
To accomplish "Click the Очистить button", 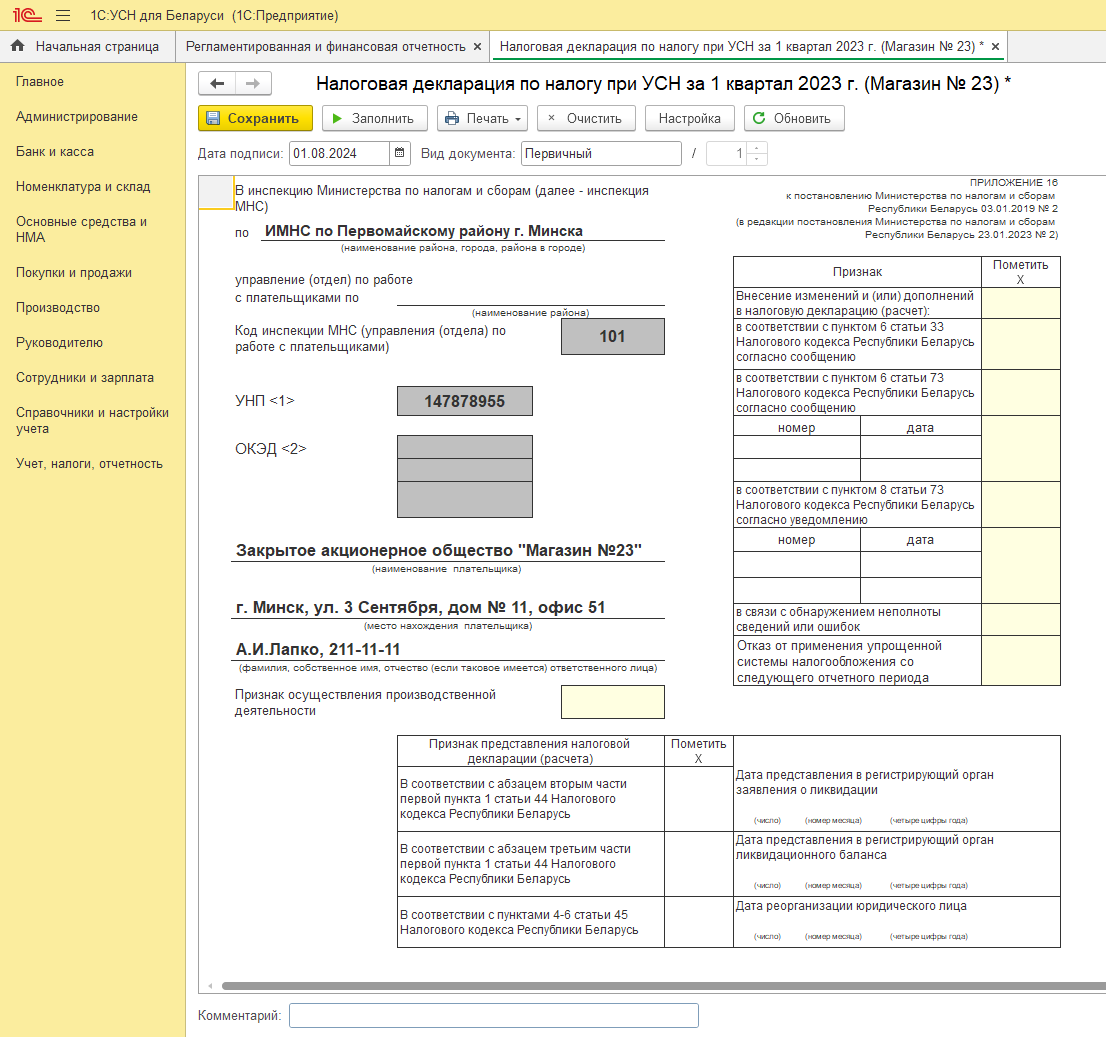I will [586, 119].
